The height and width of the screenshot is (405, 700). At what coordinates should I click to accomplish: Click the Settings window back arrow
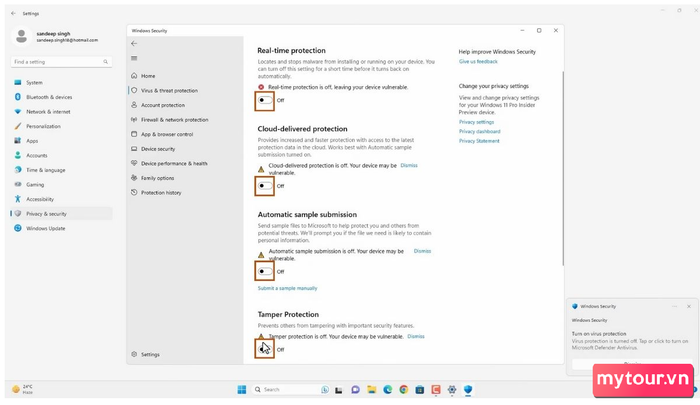[13, 13]
